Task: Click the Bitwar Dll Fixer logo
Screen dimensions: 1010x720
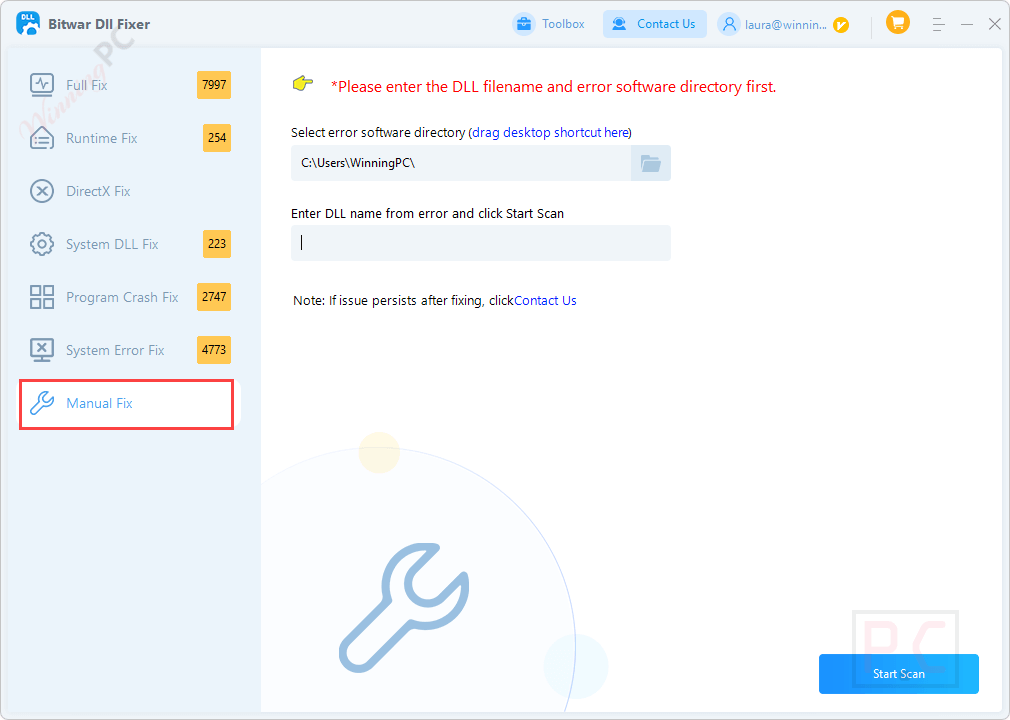Action: pos(27,22)
